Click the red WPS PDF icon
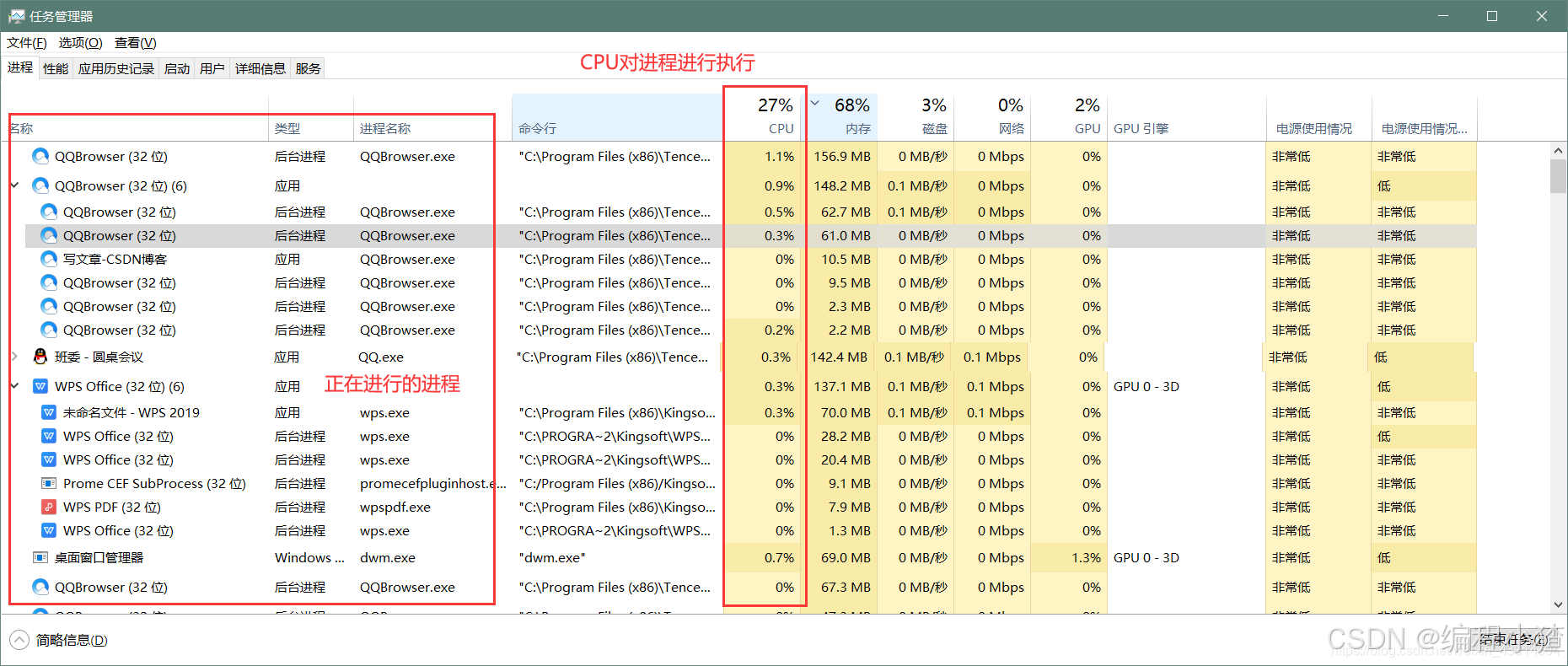Viewport: 1568px width, 666px height. click(49, 507)
